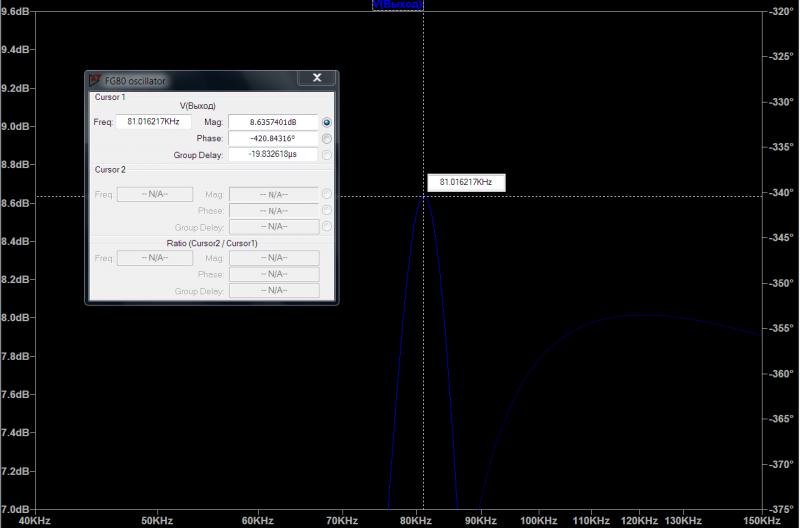This screenshot has height=528, width=800.
Task: Click the -340° phase axis label
Action: coord(781,193)
